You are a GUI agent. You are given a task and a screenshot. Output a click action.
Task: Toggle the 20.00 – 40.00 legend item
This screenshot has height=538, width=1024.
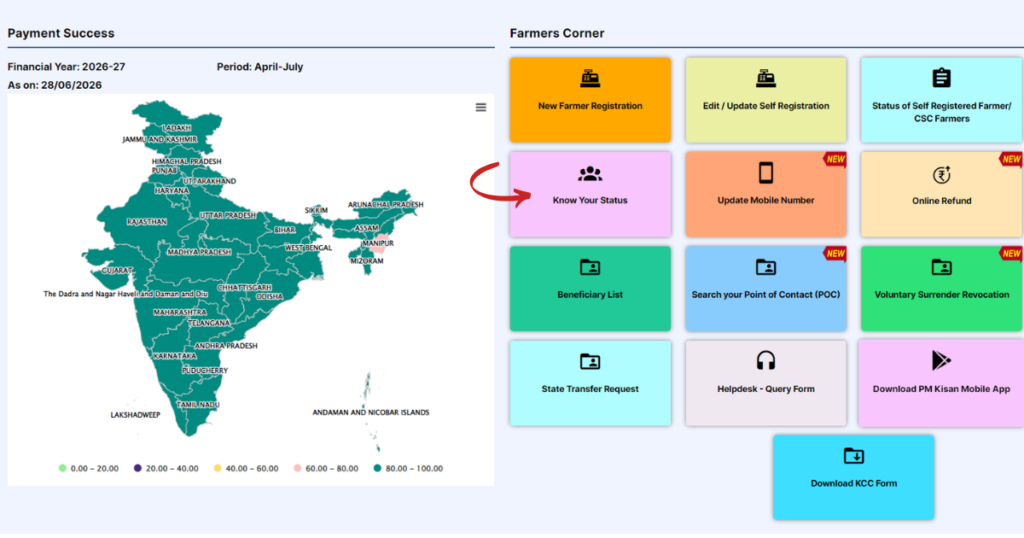click(x=166, y=468)
